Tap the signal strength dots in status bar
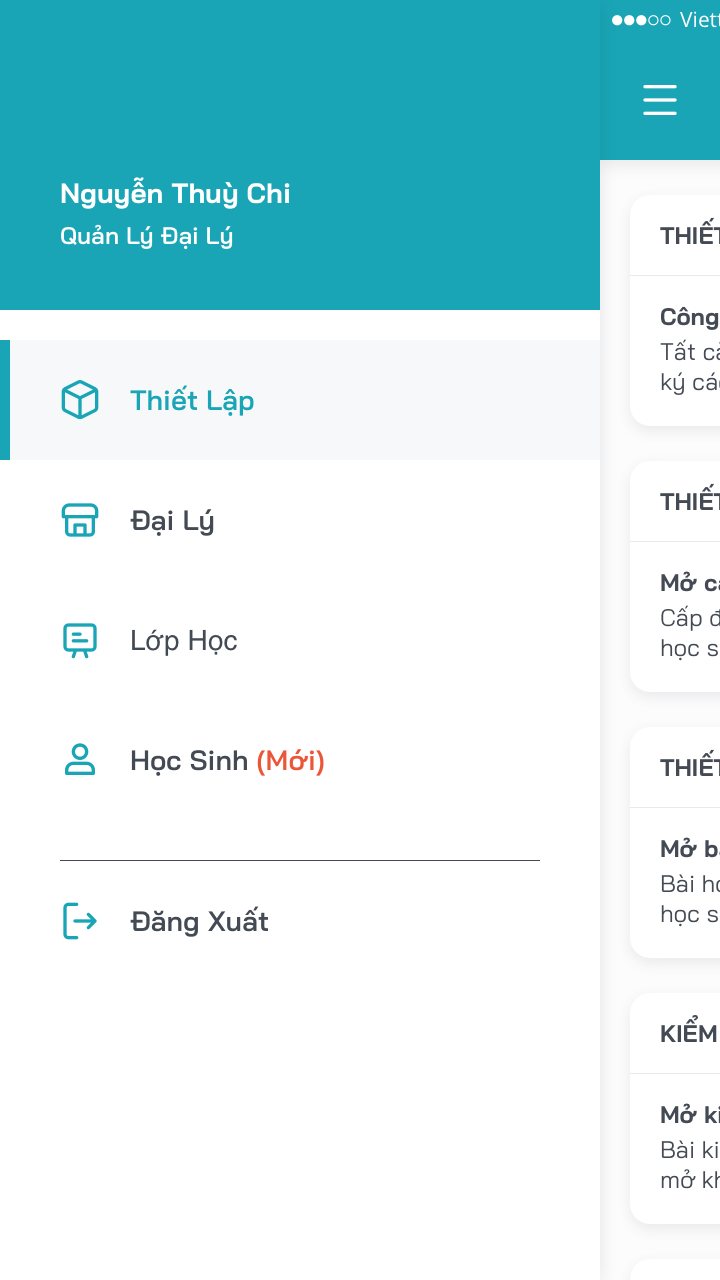The height and width of the screenshot is (1280, 720). click(641, 20)
